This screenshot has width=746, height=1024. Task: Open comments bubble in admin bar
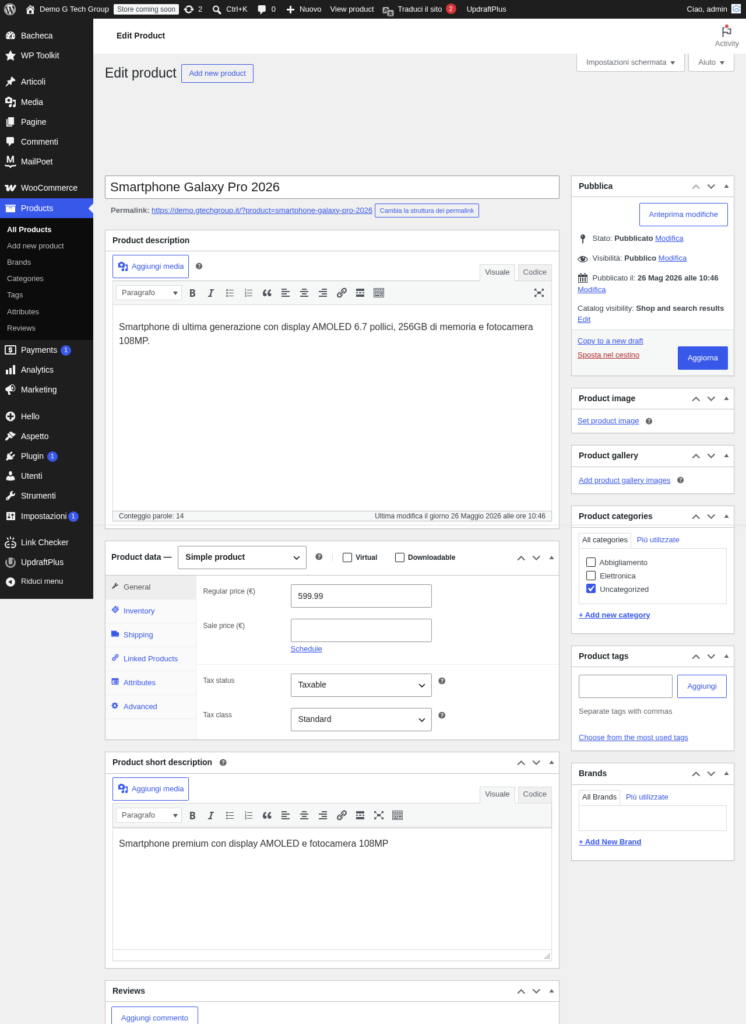coord(266,9)
